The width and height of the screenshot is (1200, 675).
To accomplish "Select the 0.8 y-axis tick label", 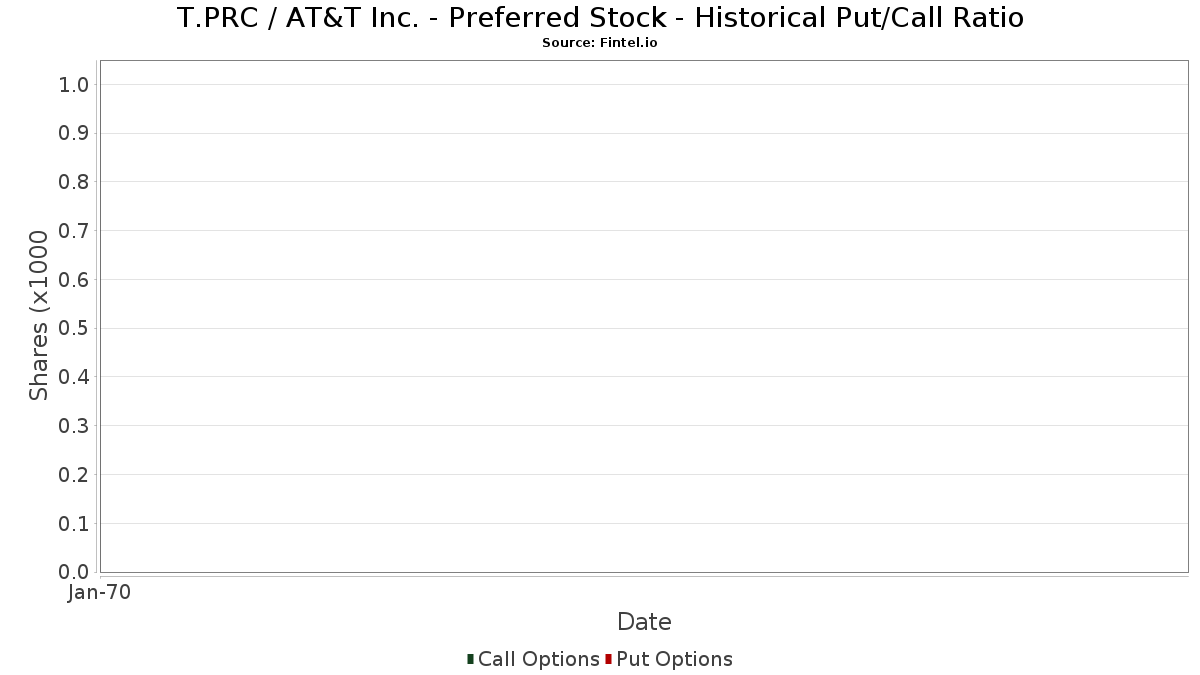I will (x=75, y=182).
